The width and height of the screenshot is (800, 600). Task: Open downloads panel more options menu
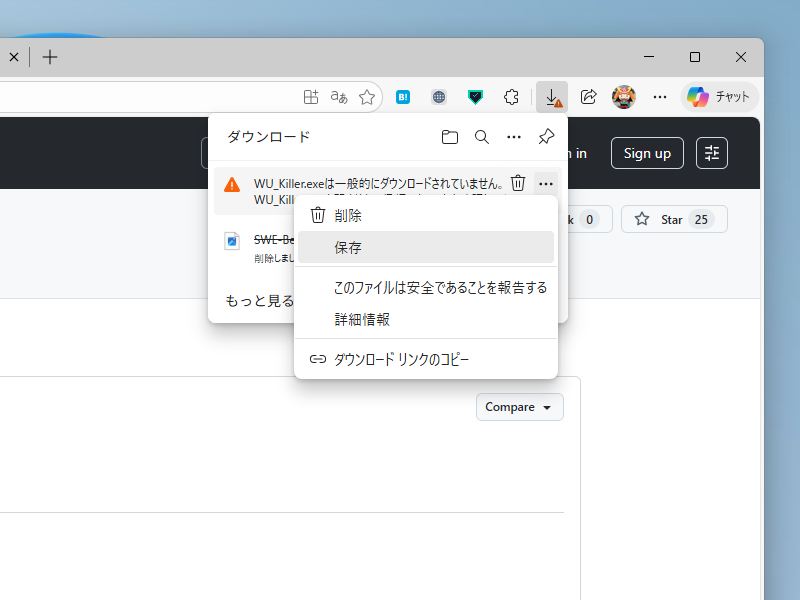[513, 137]
